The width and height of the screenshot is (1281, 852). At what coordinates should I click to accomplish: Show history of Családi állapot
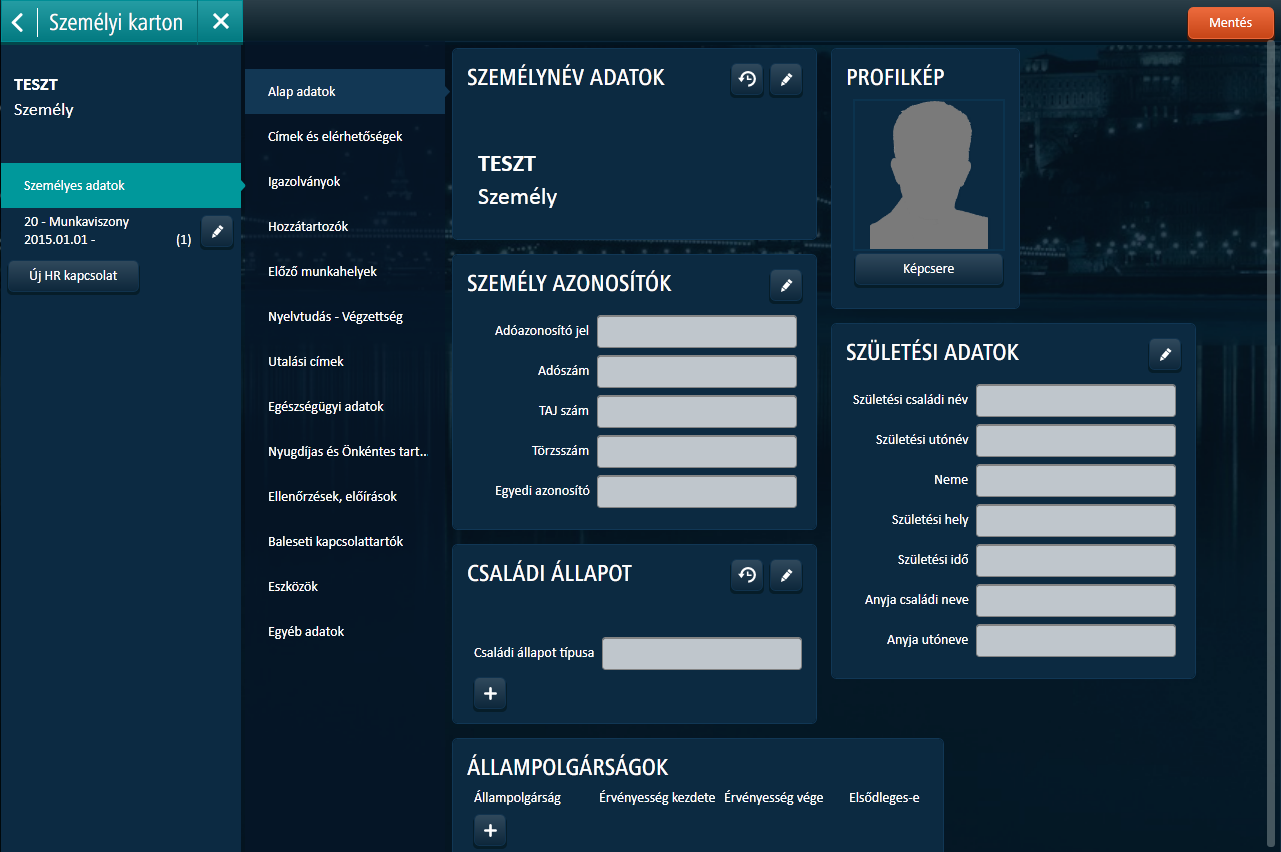[x=746, y=575]
